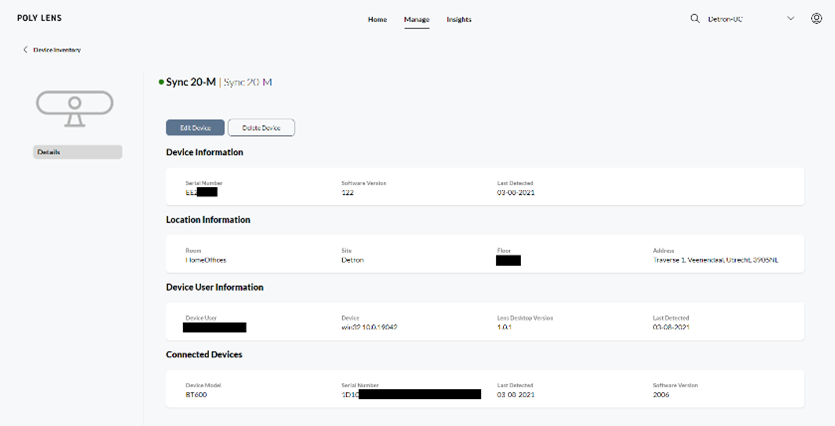Image resolution: width=835 pixels, height=426 pixels.
Task: Click the back arrow beside Device Inventory
Action: click(x=26, y=49)
